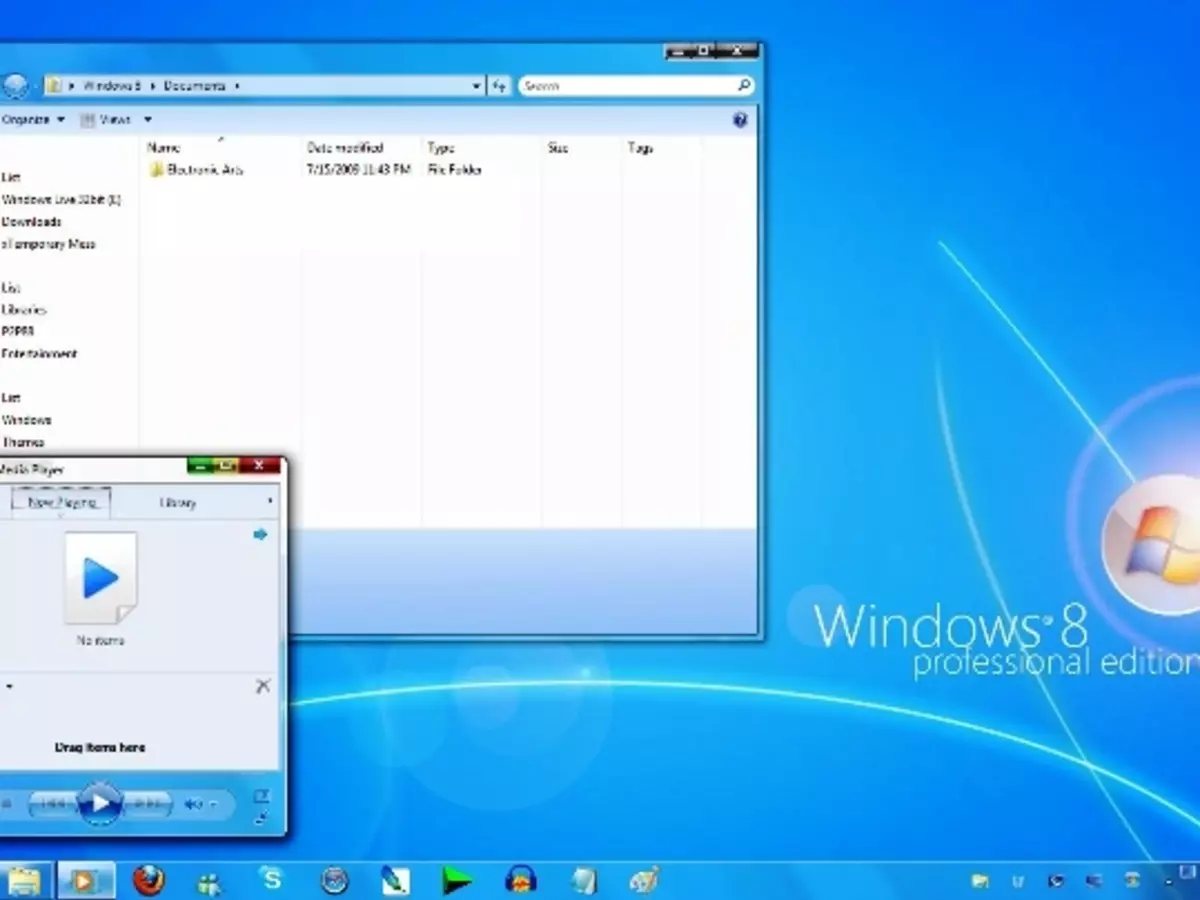Open the Organize dropdown menu
Viewport: 1200px width, 900px height.
32,119
